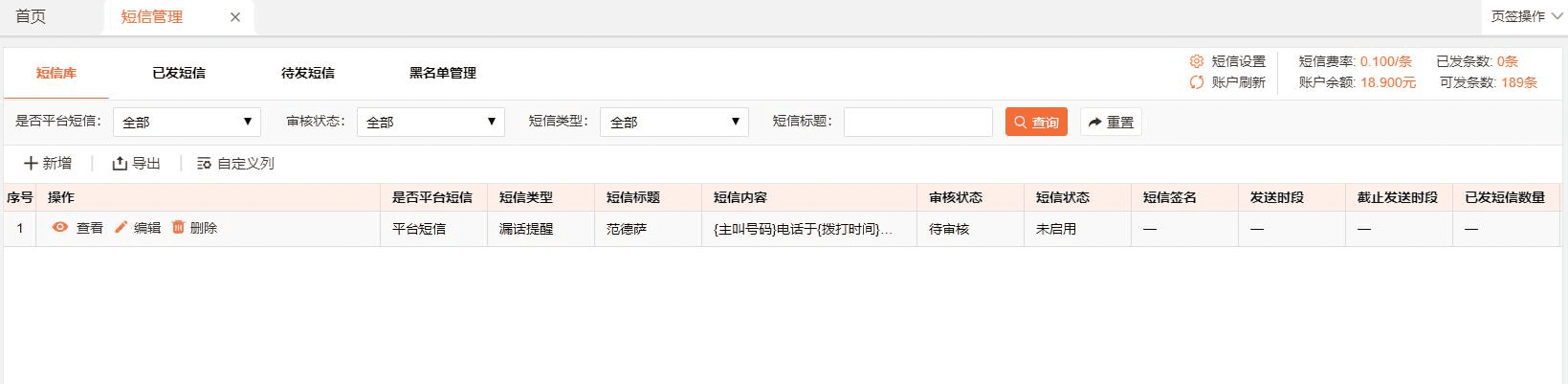Click the trash delete icon in row 1
The width and height of the screenshot is (1568, 384).
point(178,228)
